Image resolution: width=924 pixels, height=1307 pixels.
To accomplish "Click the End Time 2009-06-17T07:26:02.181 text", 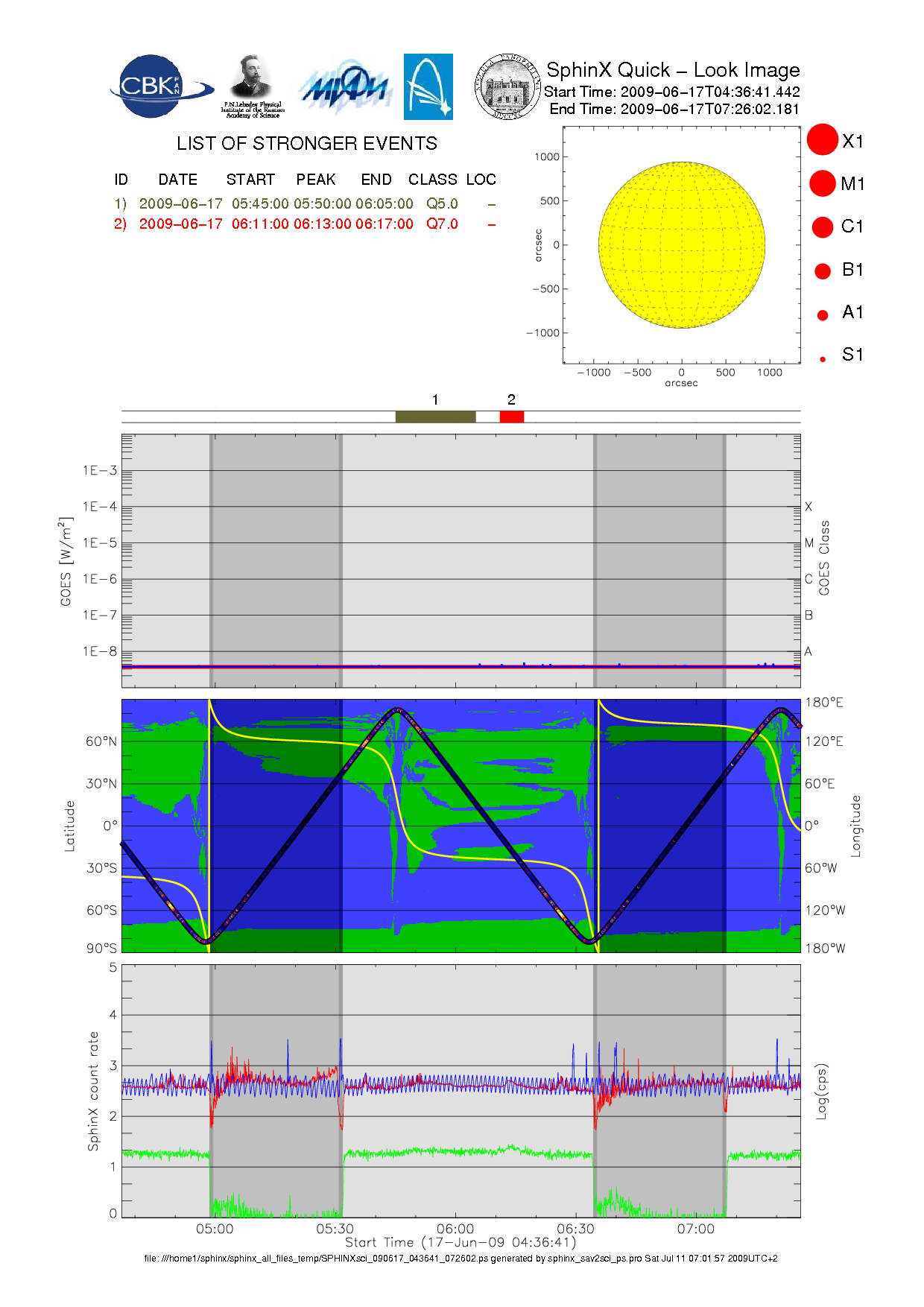I will click(674, 109).
